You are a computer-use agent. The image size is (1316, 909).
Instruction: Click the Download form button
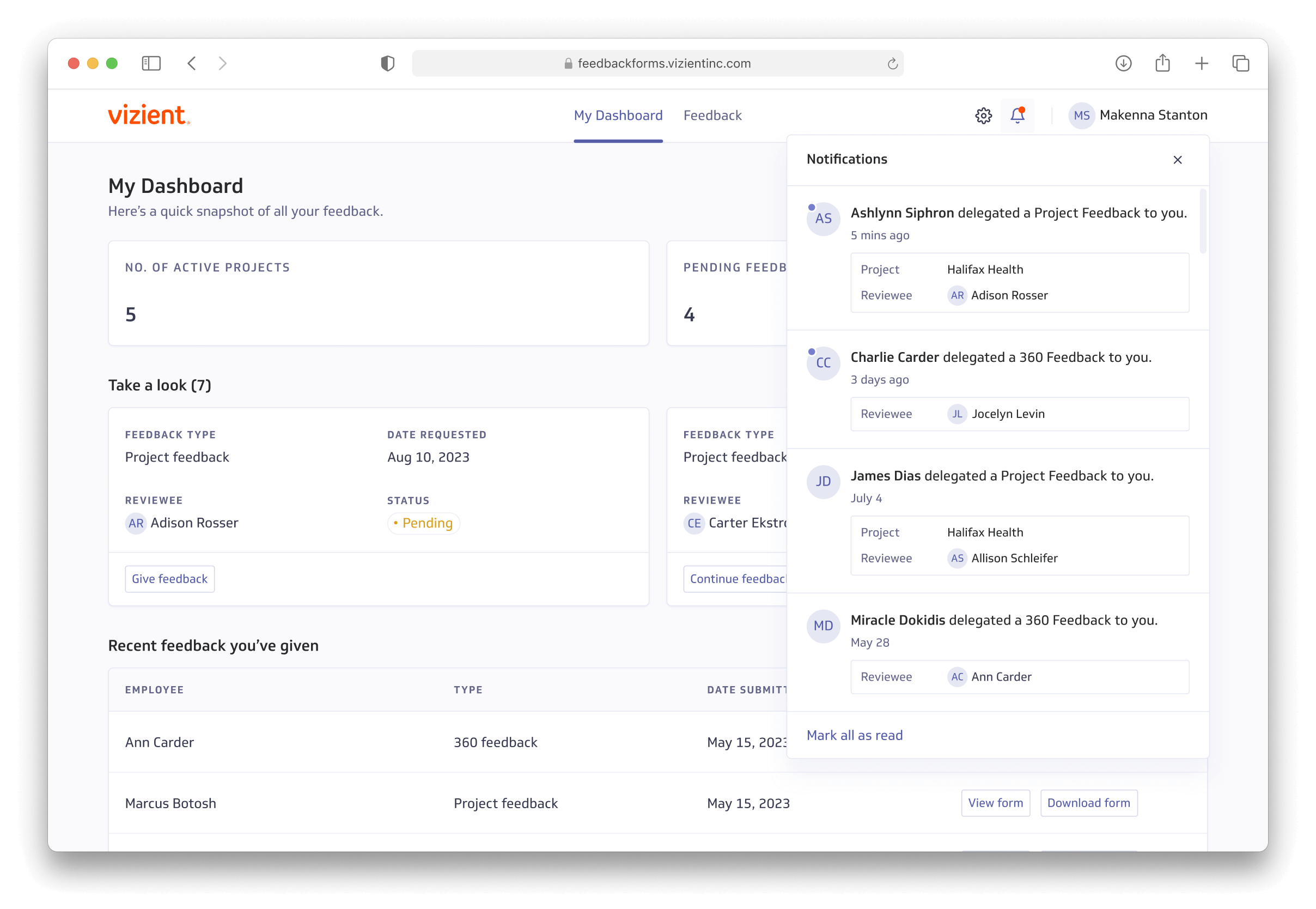pos(1088,803)
